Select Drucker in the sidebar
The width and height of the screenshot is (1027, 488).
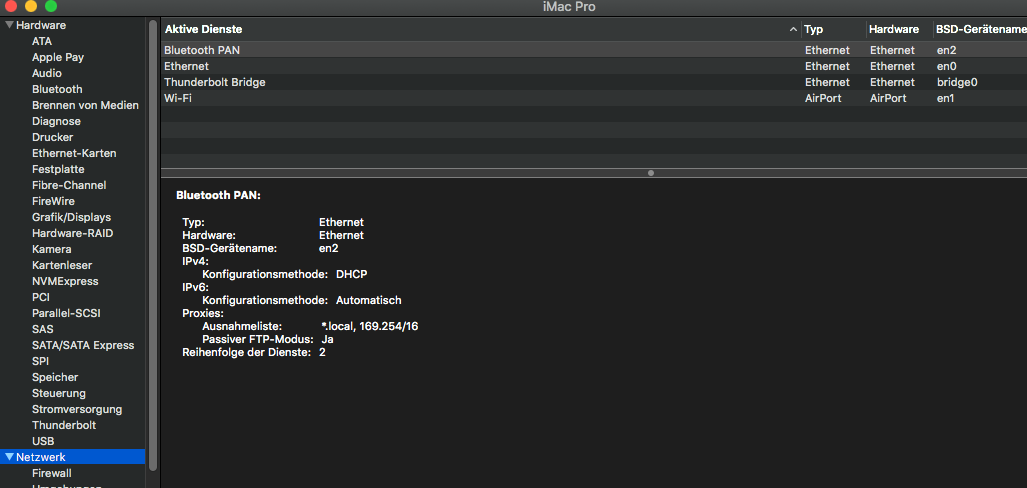pos(52,138)
